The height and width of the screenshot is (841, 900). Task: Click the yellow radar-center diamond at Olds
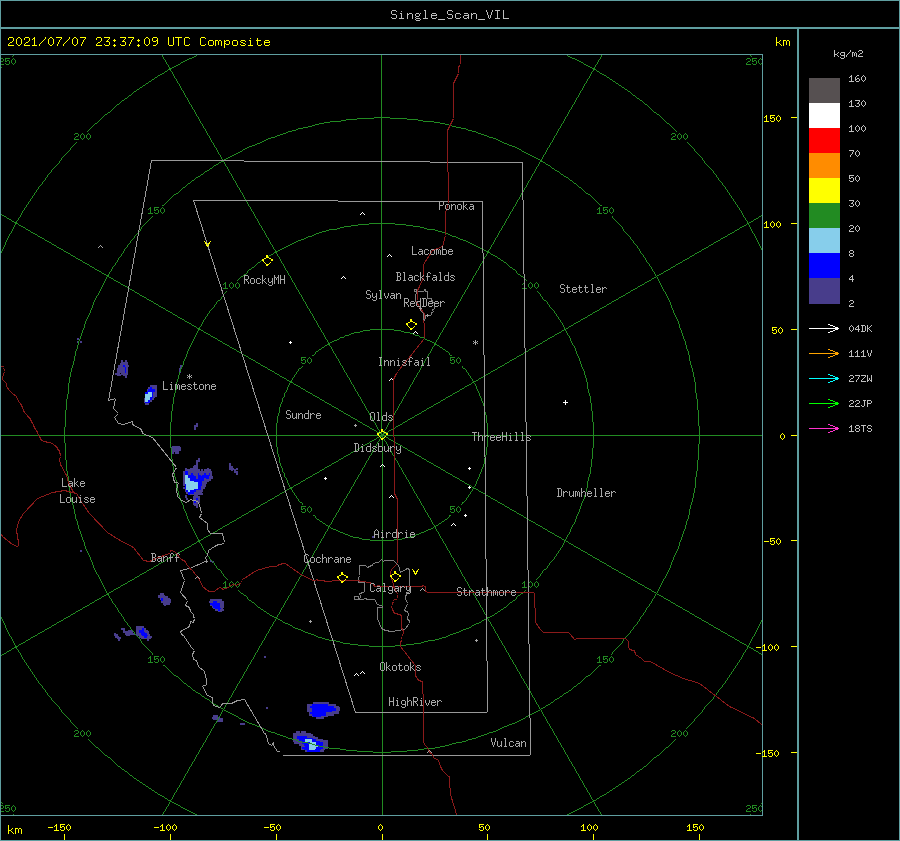coord(382,435)
